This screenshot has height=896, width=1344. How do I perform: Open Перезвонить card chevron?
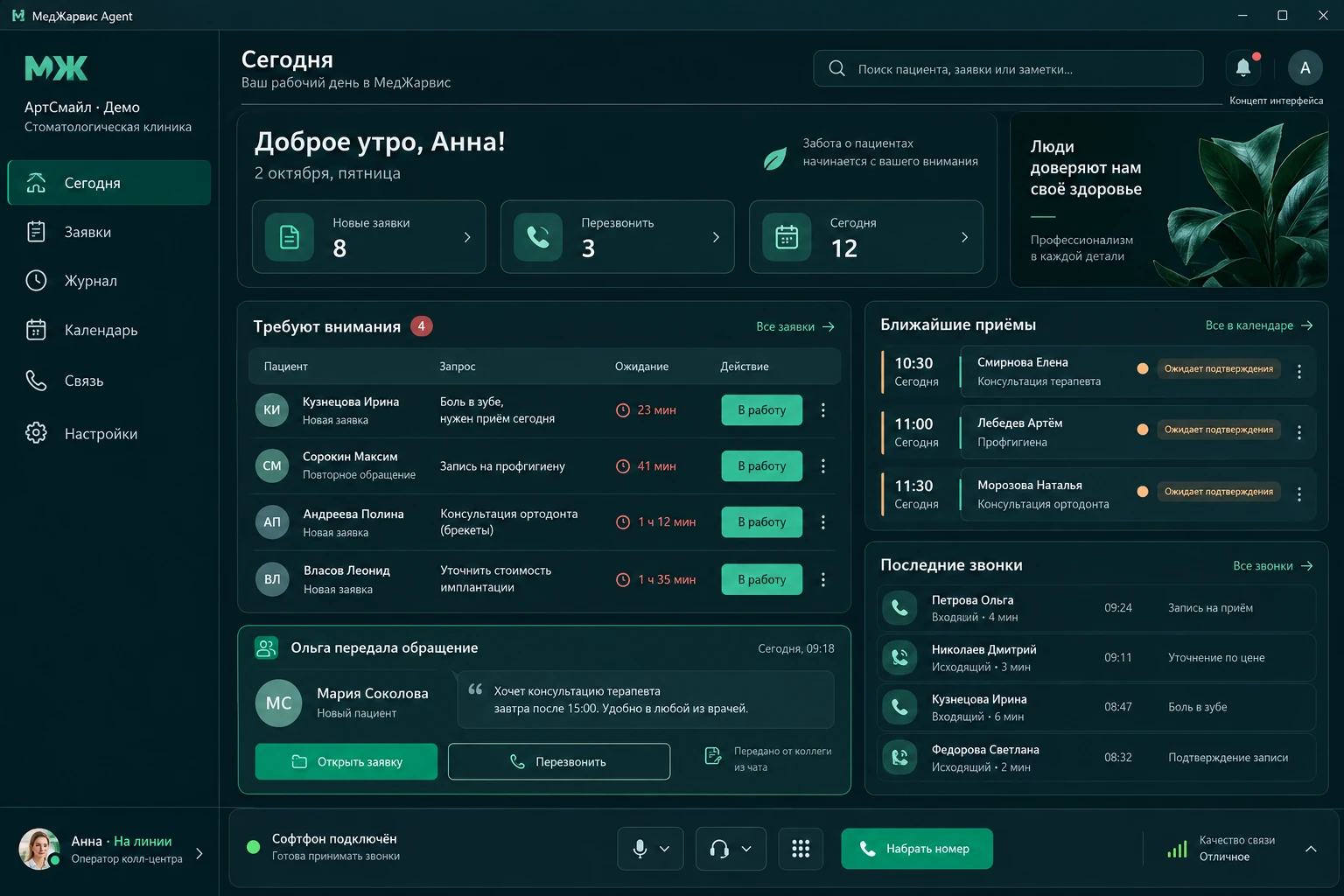point(716,237)
